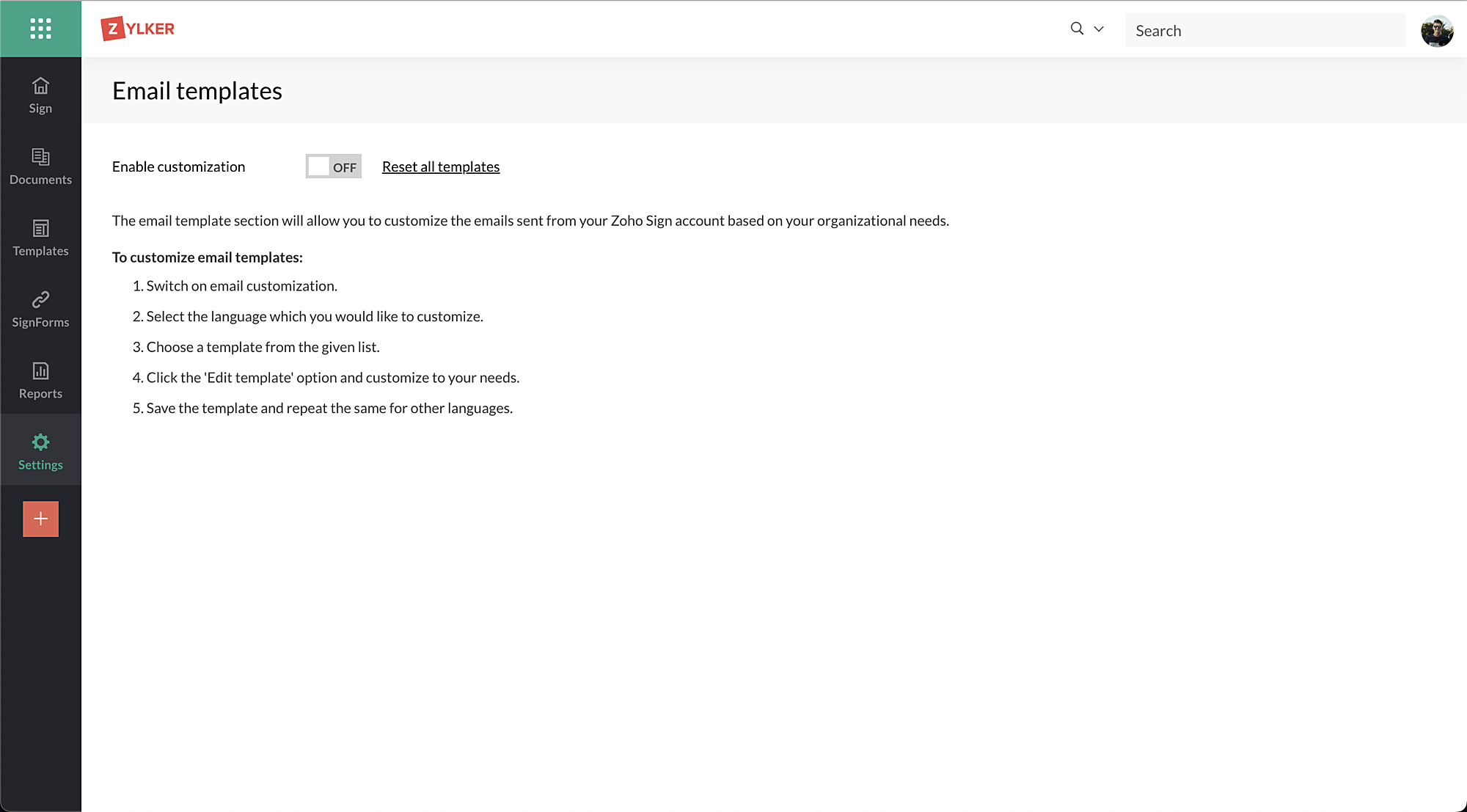
Task: Open the apps grid launcher icon
Action: point(40,29)
